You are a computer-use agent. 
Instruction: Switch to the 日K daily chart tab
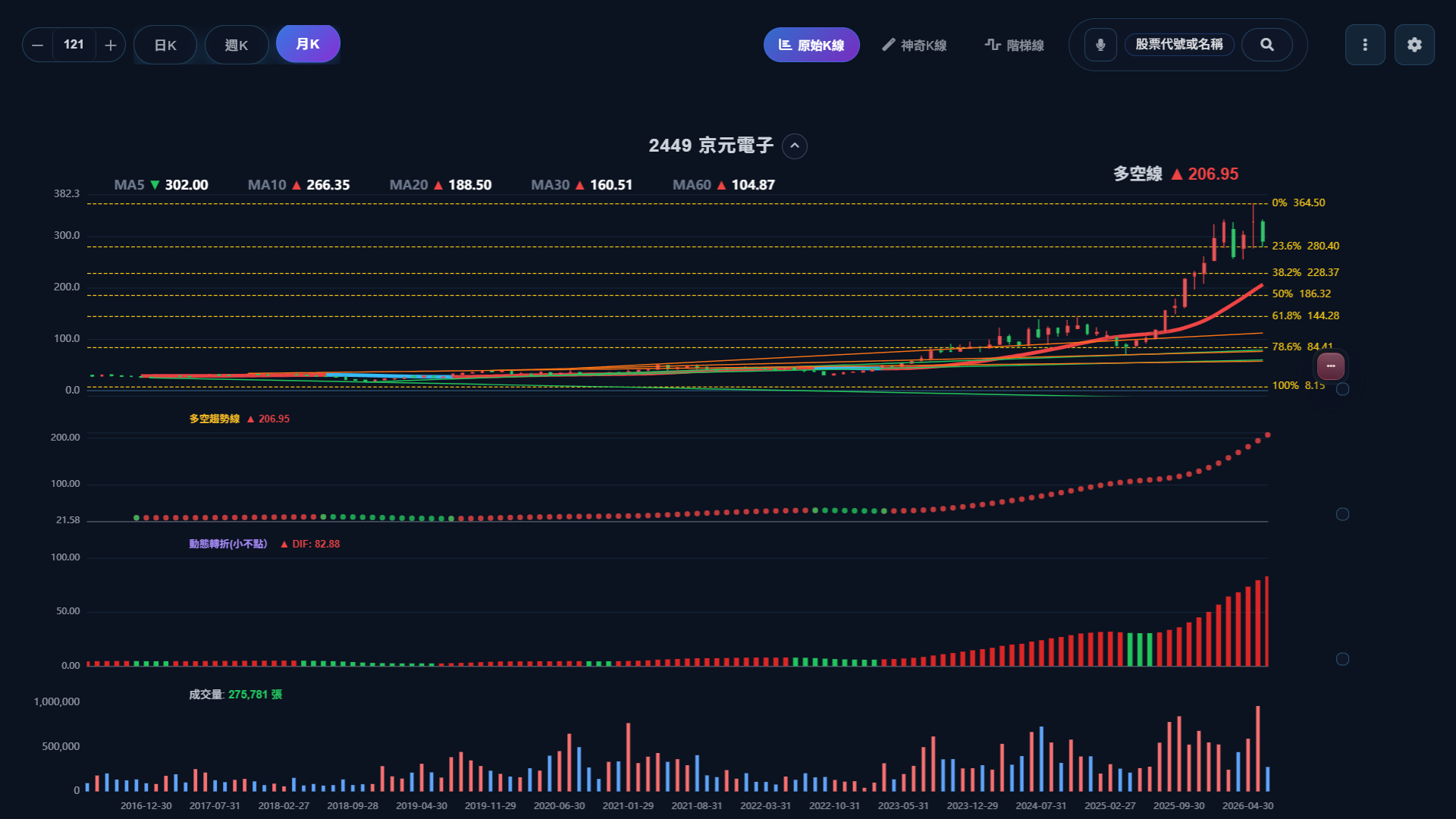(165, 45)
